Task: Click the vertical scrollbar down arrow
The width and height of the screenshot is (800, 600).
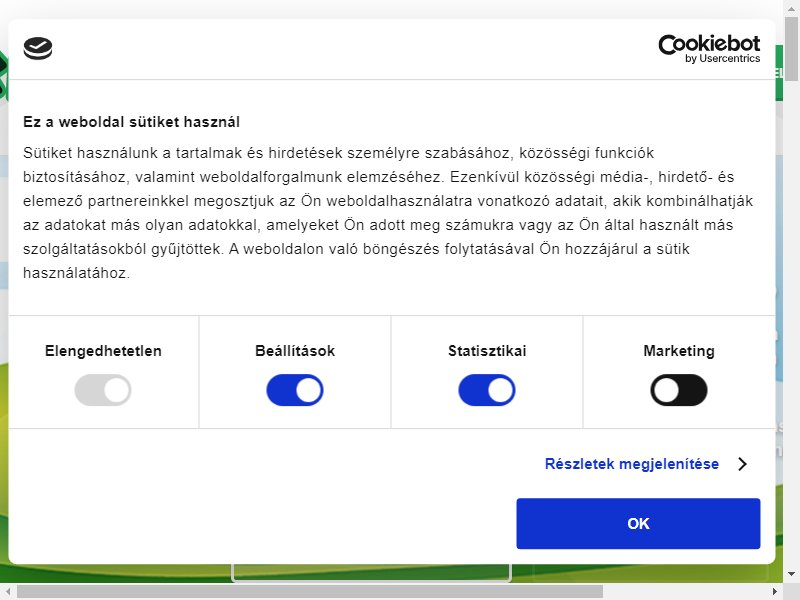Action: coord(791,574)
